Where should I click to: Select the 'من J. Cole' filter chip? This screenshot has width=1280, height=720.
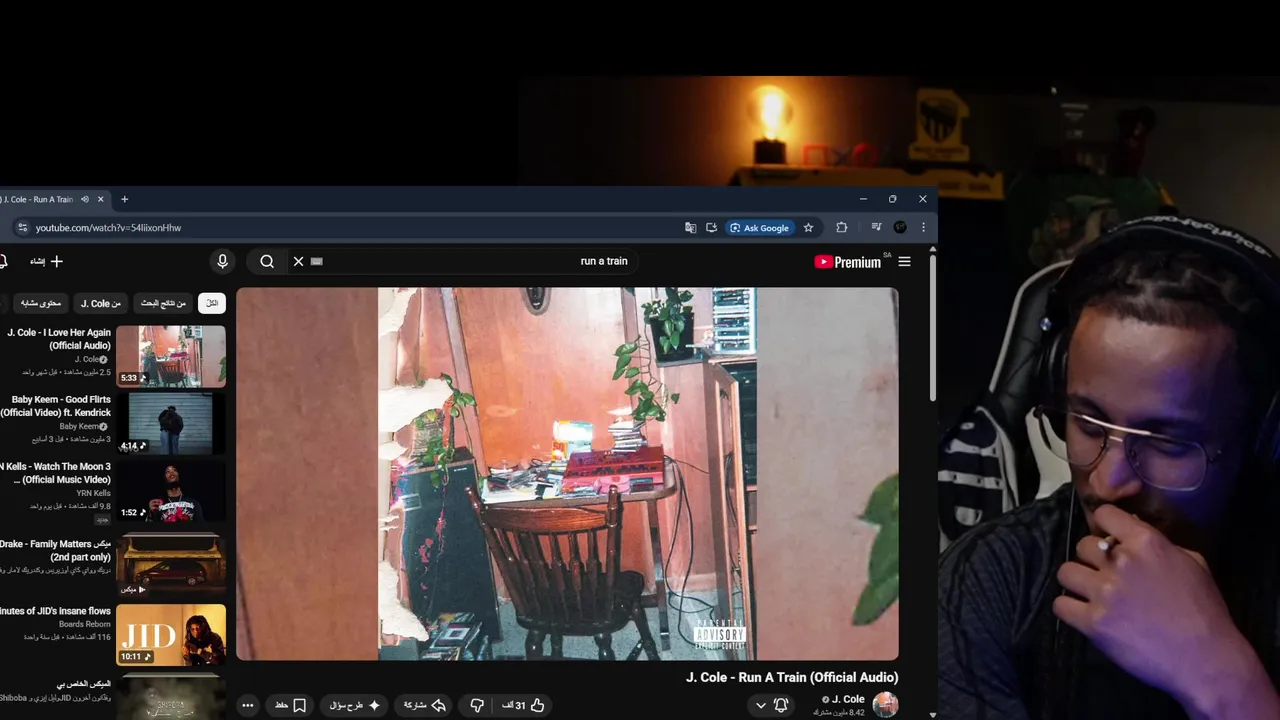[x=101, y=303]
